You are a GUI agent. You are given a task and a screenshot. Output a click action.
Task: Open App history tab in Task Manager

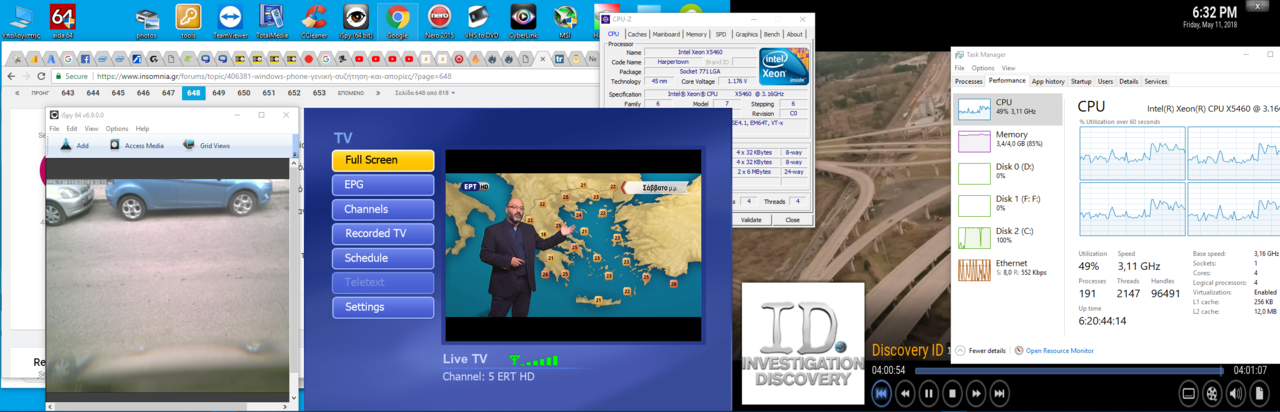[x=1048, y=81]
